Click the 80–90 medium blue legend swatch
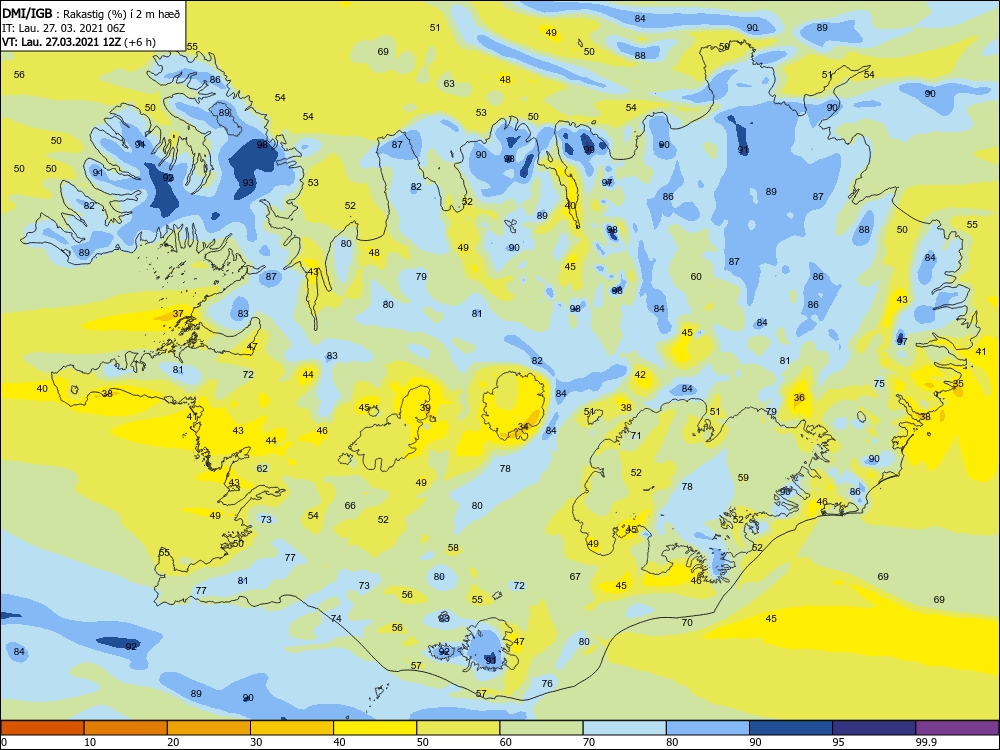The image size is (1000, 750). (x=708, y=728)
